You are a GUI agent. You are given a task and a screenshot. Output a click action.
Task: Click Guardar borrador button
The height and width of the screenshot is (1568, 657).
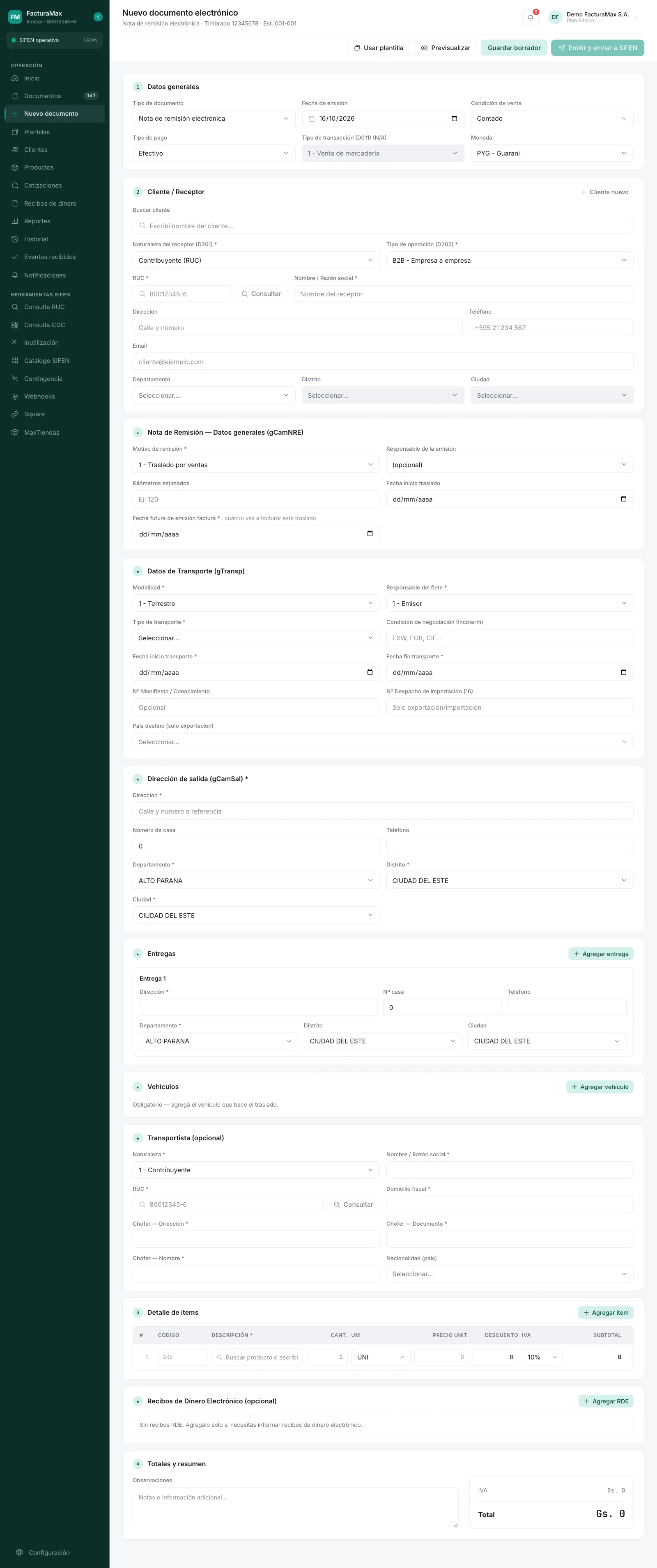pyautogui.click(x=514, y=48)
